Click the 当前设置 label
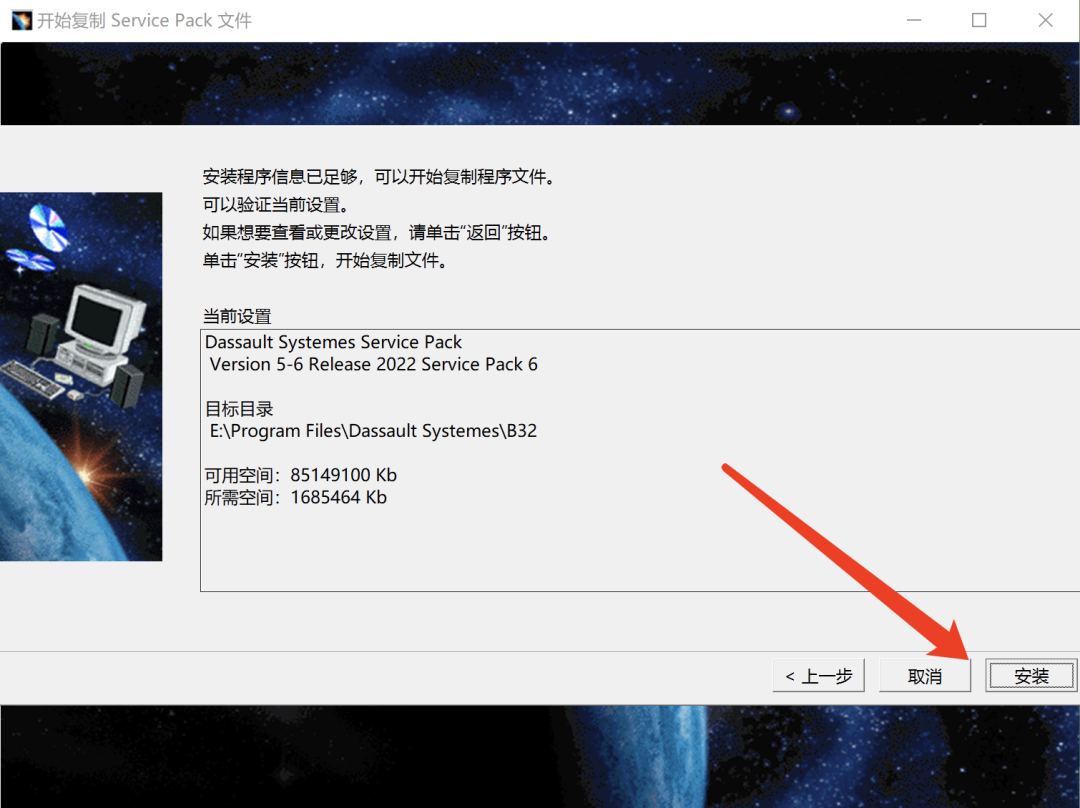This screenshot has width=1080, height=808. pyautogui.click(x=237, y=316)
